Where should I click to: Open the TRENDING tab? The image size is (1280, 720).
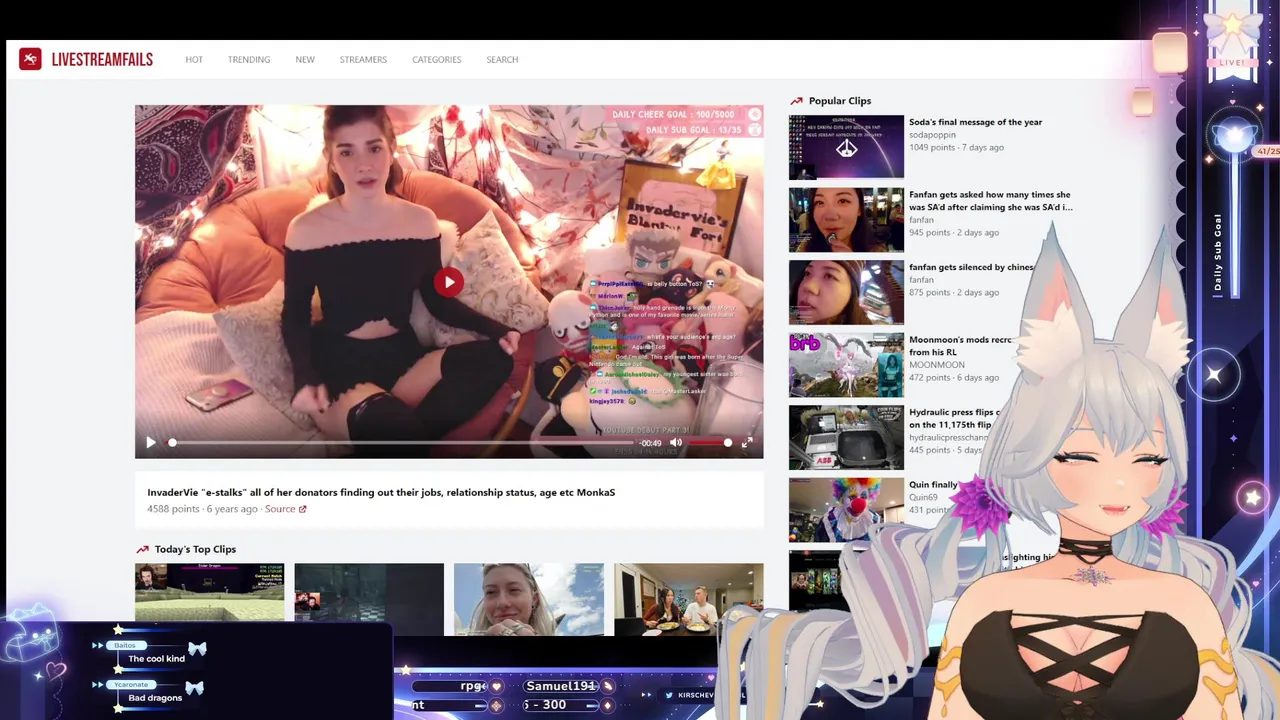coord(249,60)
